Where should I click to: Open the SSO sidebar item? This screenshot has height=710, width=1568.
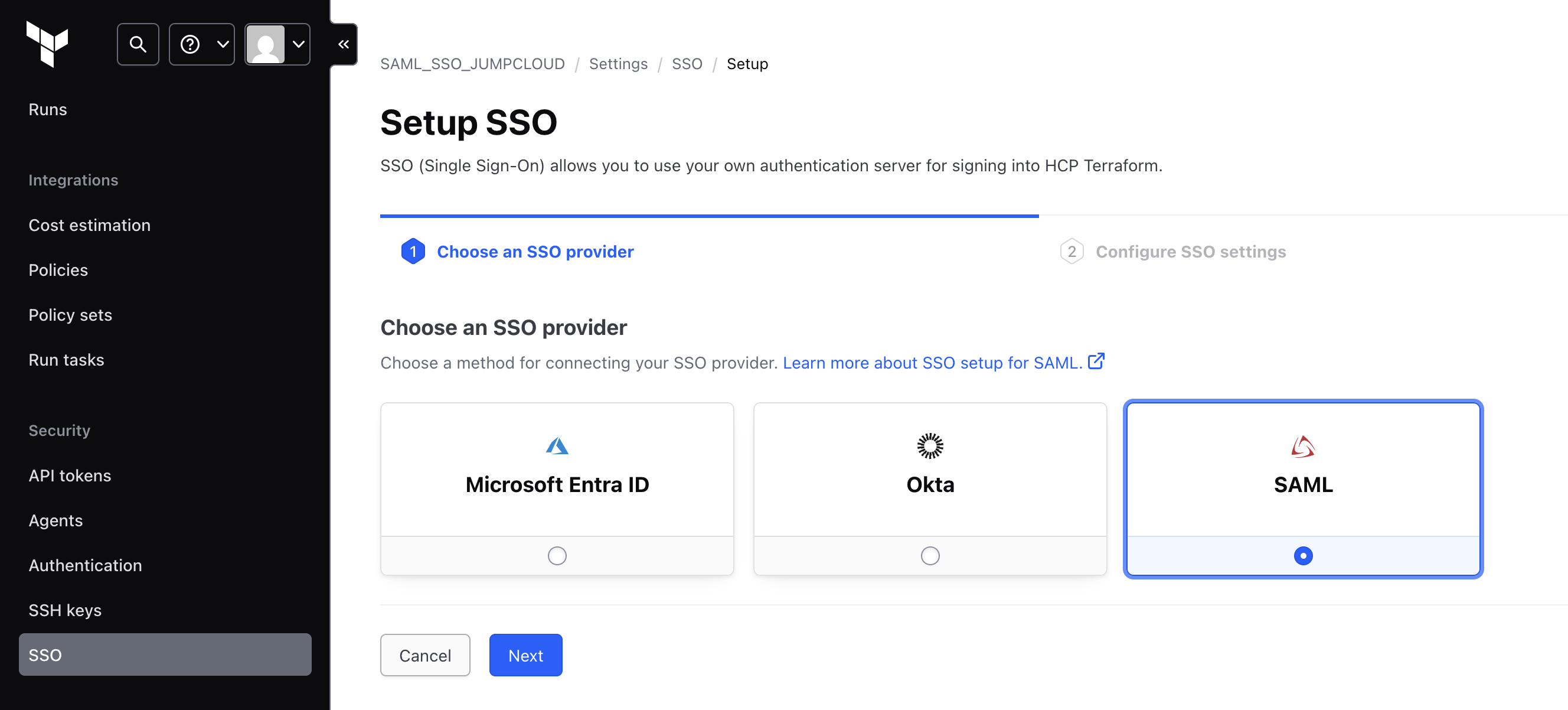165,654
